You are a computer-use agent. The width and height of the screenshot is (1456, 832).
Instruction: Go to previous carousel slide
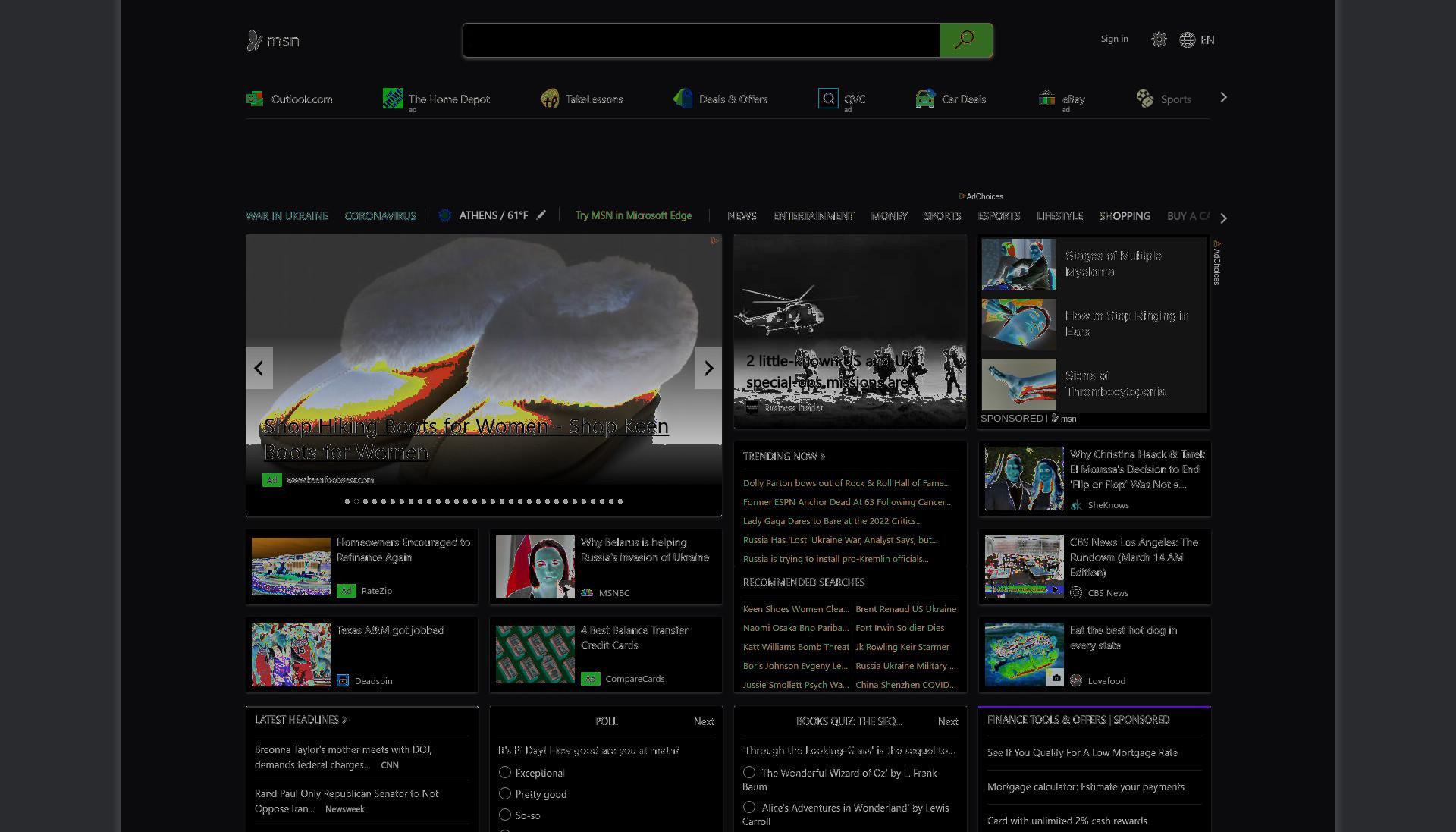point(259,368)
